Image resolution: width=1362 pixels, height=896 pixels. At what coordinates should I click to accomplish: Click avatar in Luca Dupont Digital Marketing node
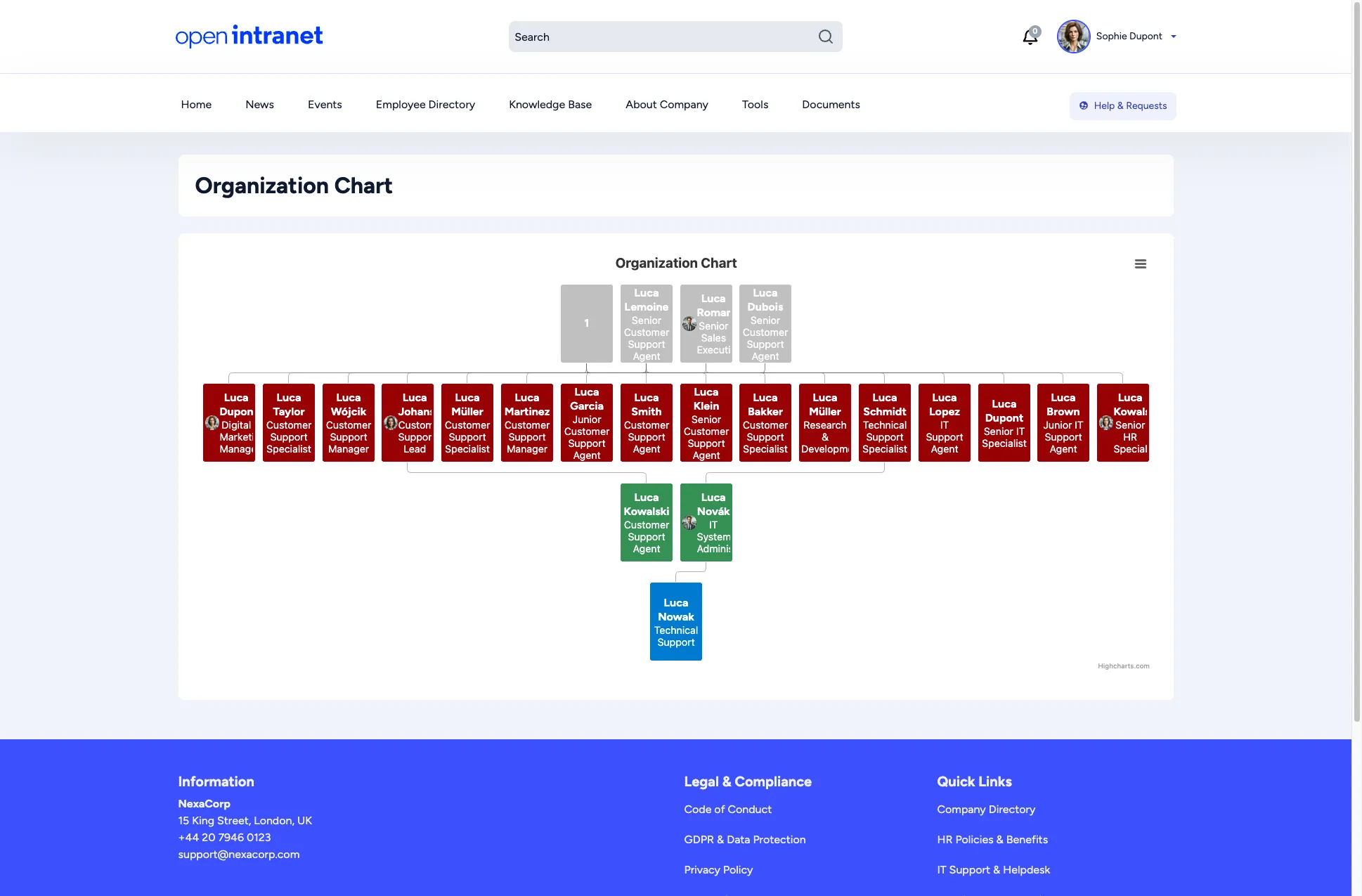[212, 423]
